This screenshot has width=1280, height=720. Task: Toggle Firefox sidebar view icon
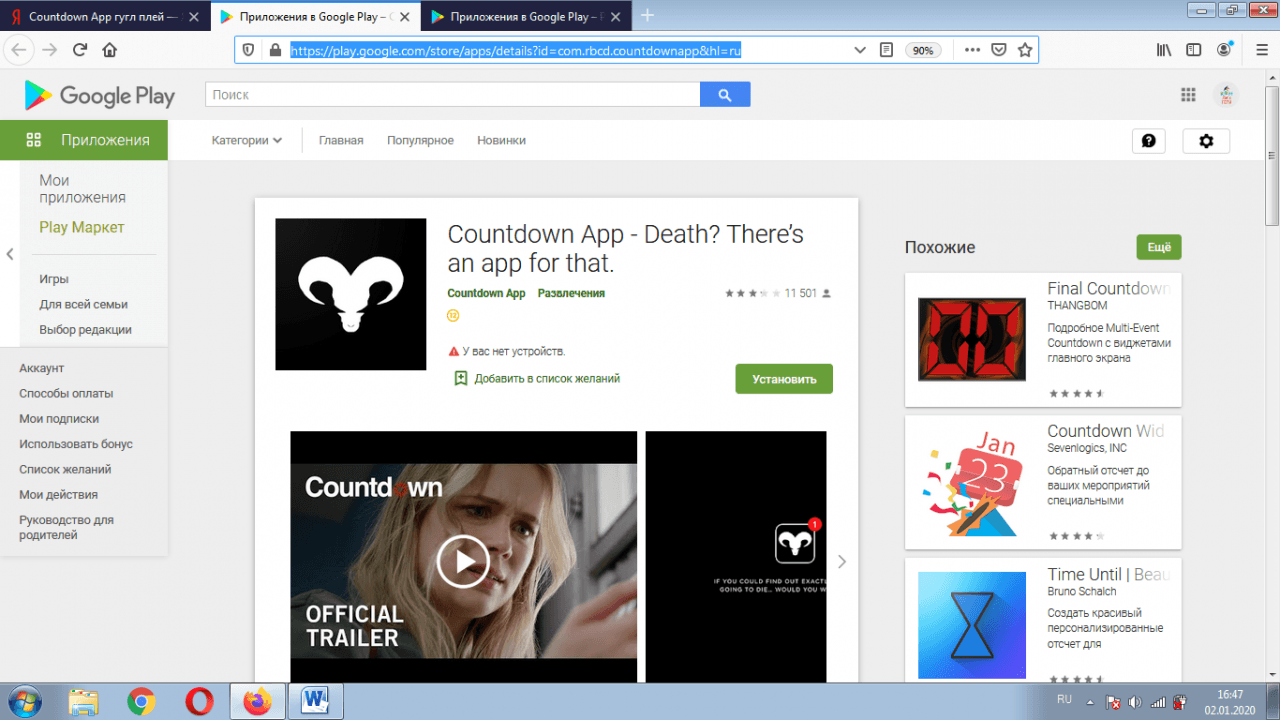click(x=1193, y=50)
